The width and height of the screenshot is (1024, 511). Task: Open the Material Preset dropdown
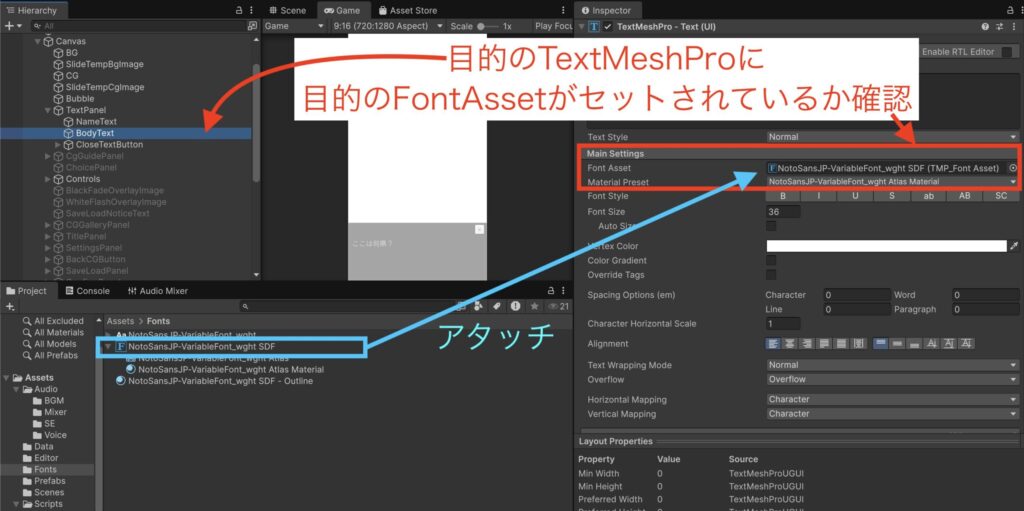(892, 182)
